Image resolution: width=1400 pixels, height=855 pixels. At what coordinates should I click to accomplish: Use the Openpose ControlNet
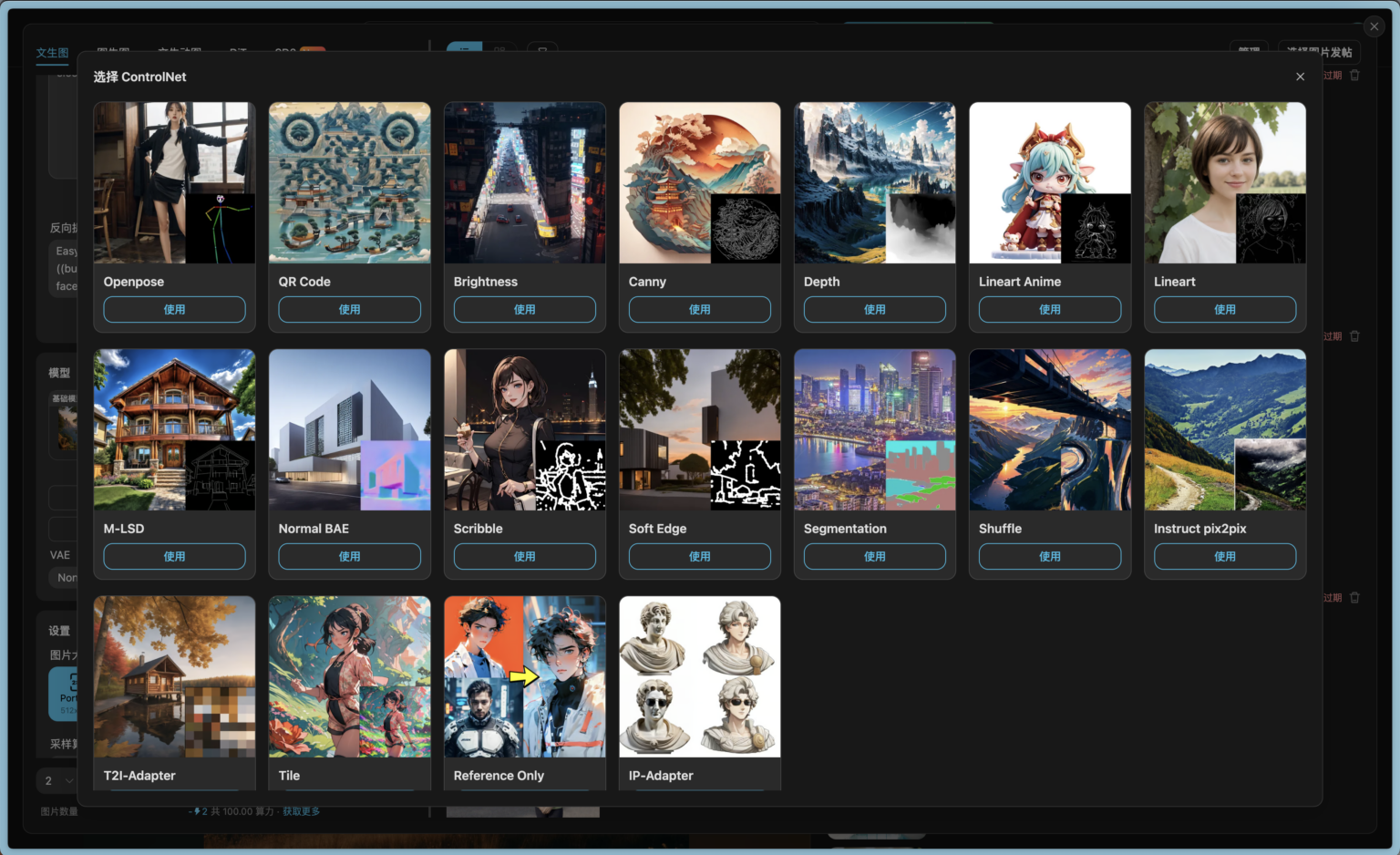(x=174, y=309)
